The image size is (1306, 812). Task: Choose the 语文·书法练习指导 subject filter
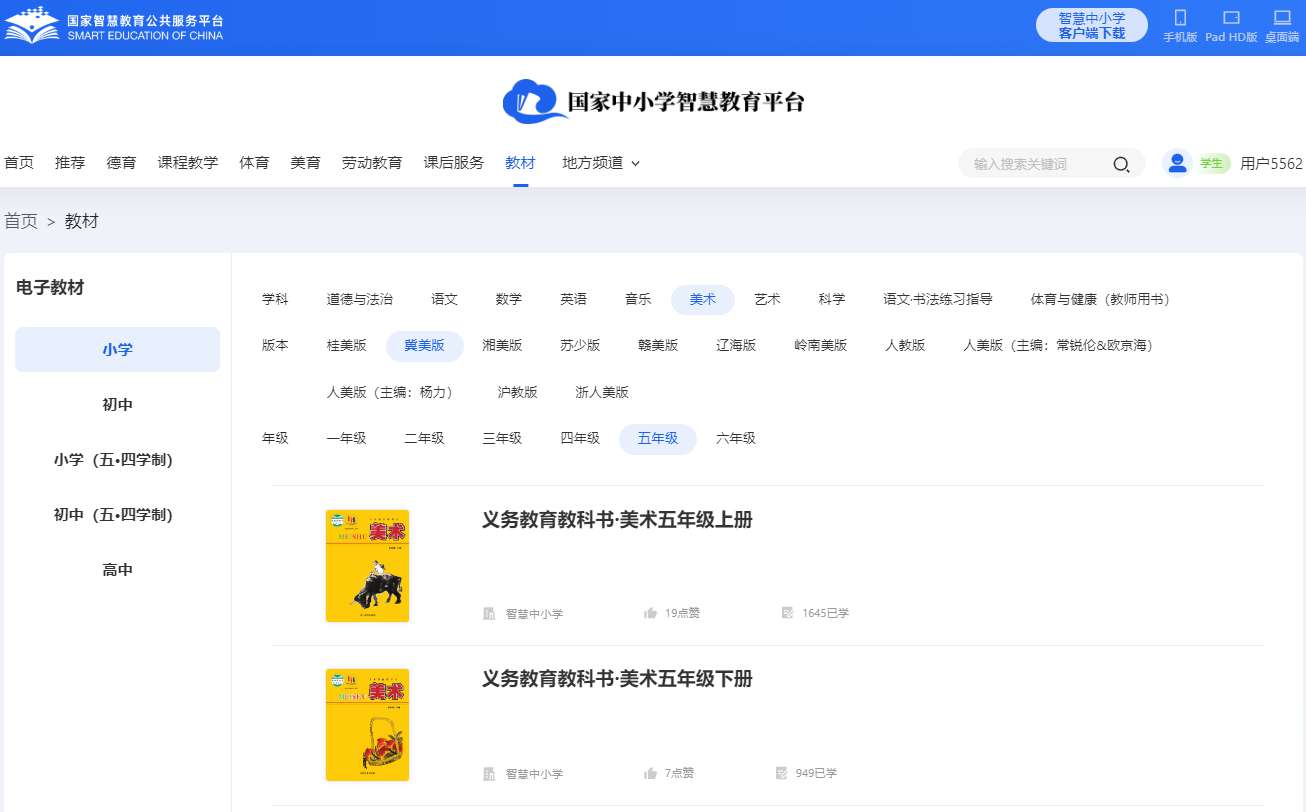(x=938, y=299)
